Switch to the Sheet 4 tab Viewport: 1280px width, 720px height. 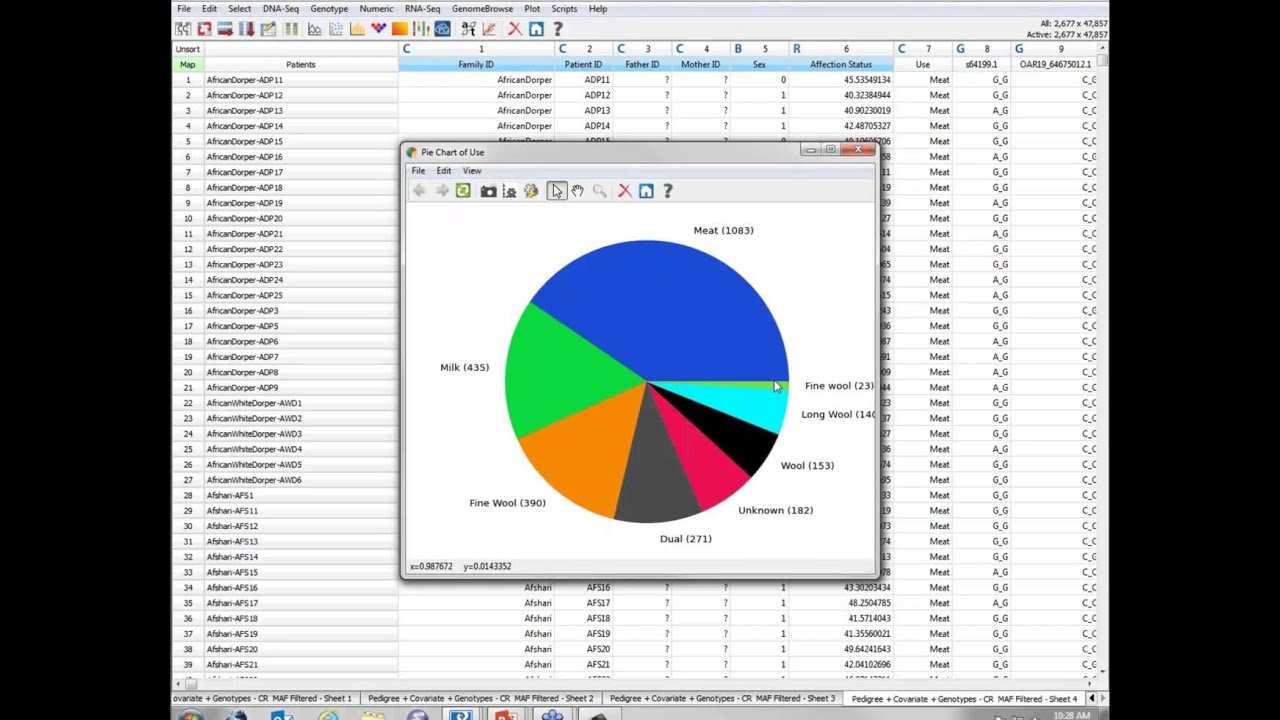coord(964,698)
